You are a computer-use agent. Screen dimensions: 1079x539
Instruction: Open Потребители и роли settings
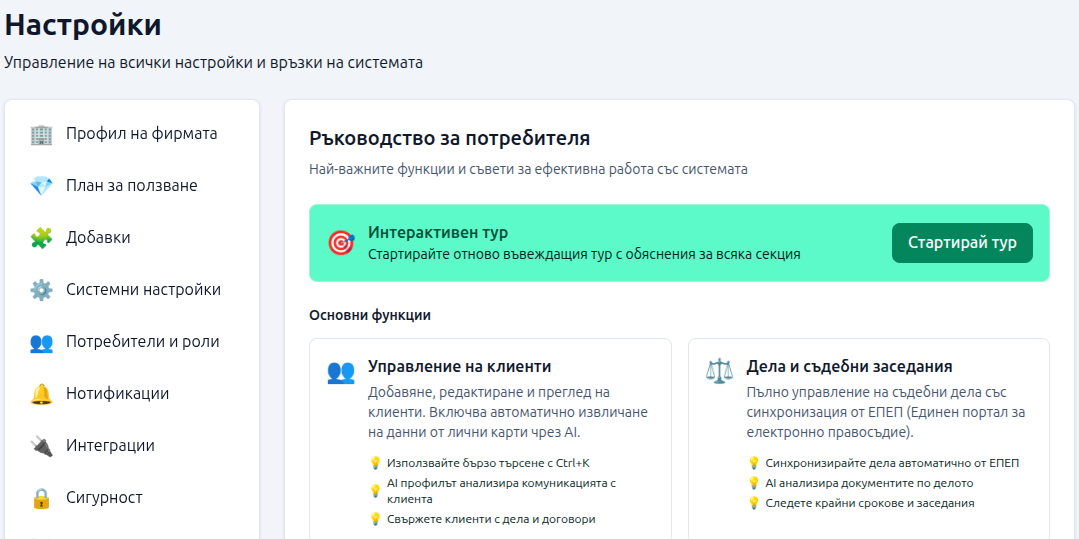tap(132, 341)
